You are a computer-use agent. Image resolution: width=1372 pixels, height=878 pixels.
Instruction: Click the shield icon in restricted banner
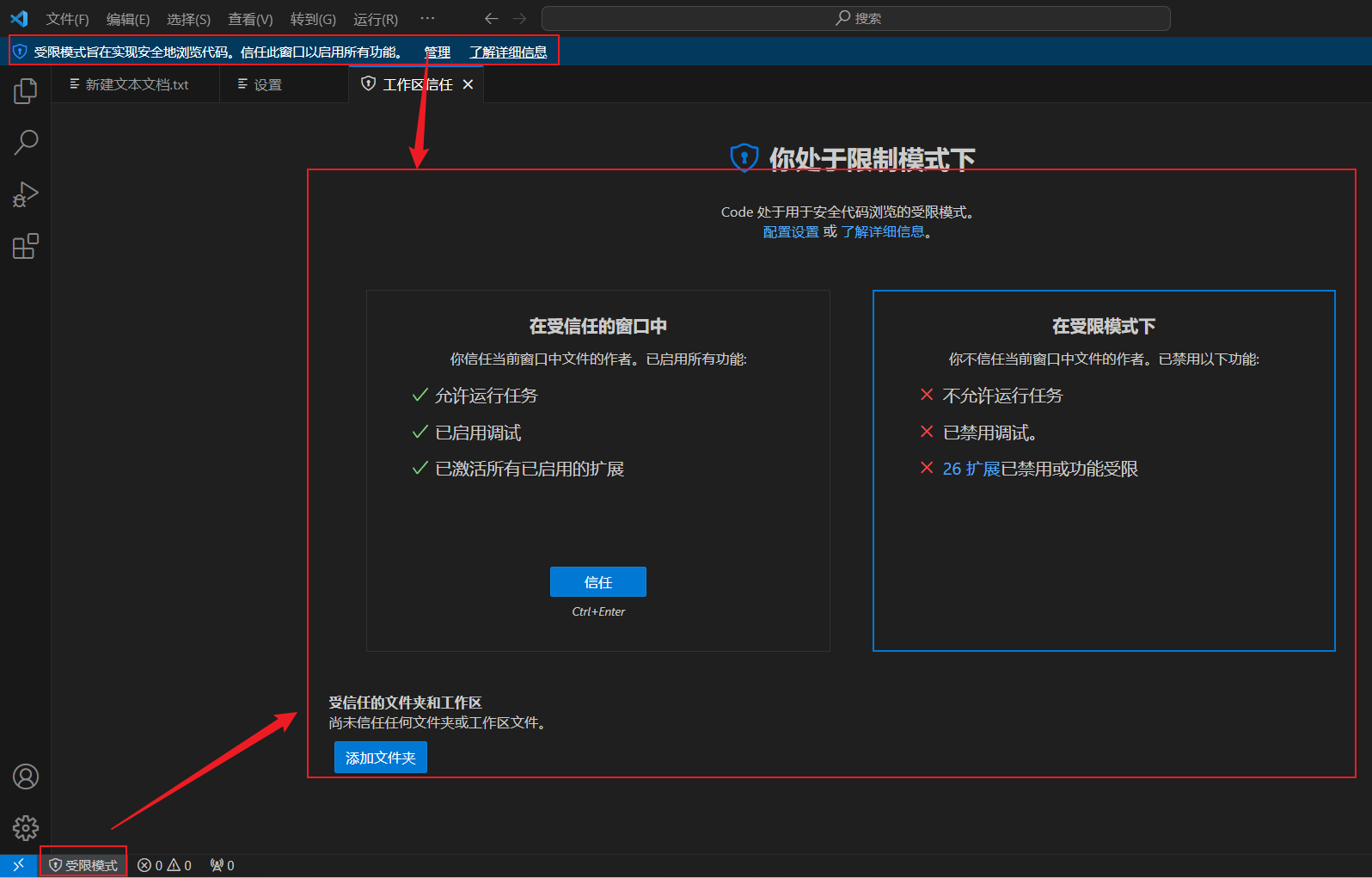21,52
